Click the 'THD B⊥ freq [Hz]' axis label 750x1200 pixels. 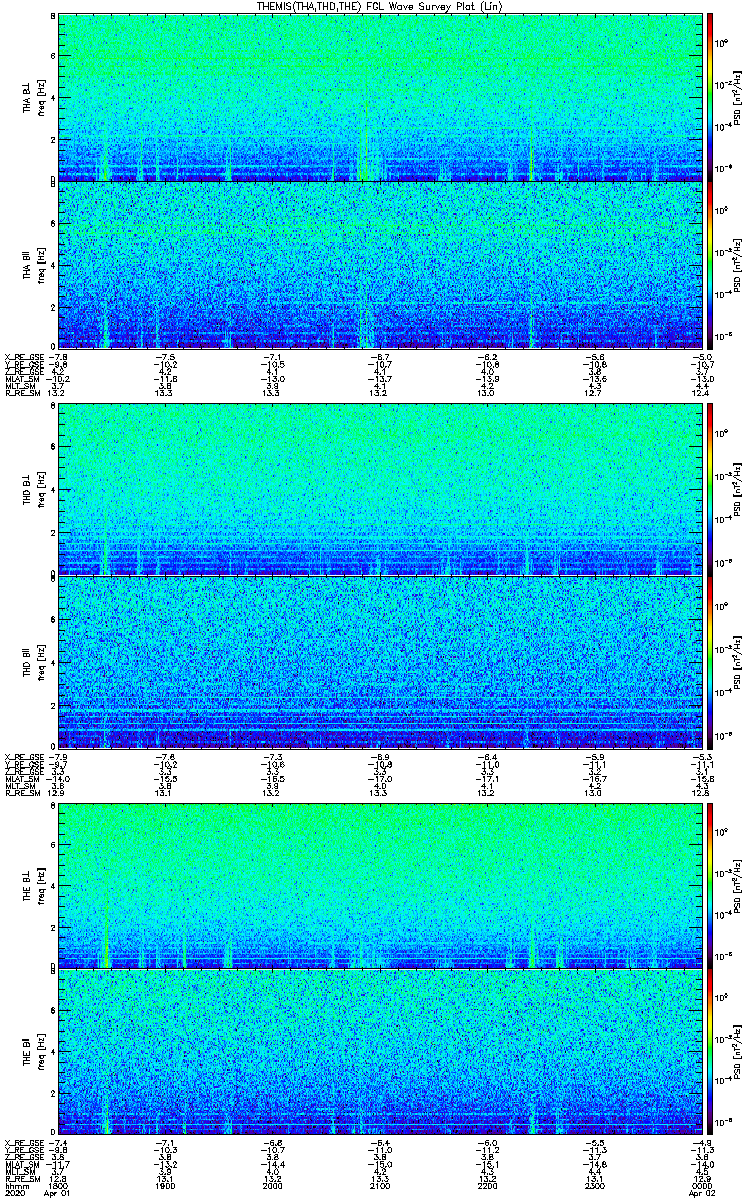34,491
